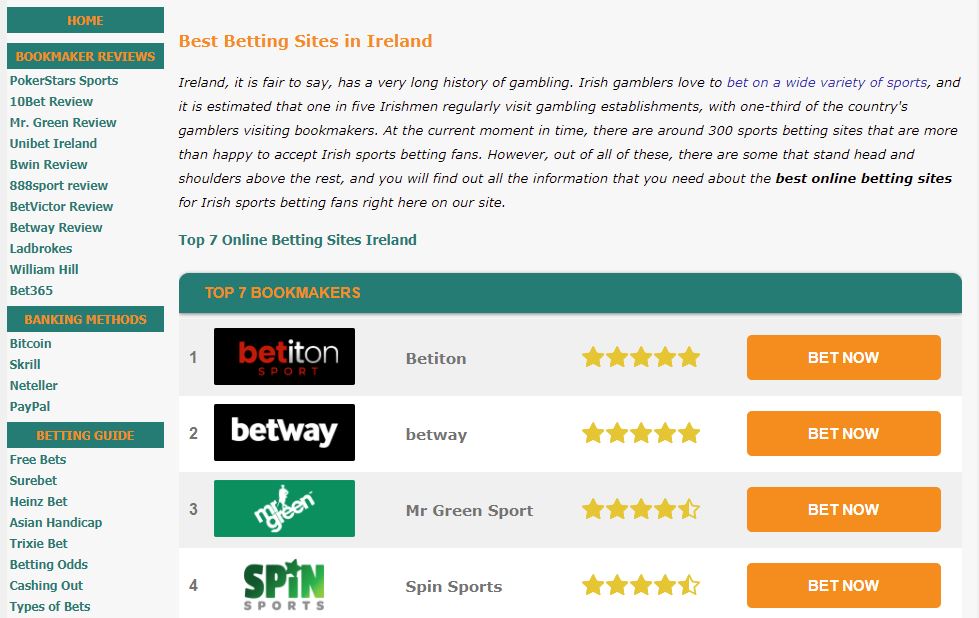Open the HOME menu item

(86, 21)
